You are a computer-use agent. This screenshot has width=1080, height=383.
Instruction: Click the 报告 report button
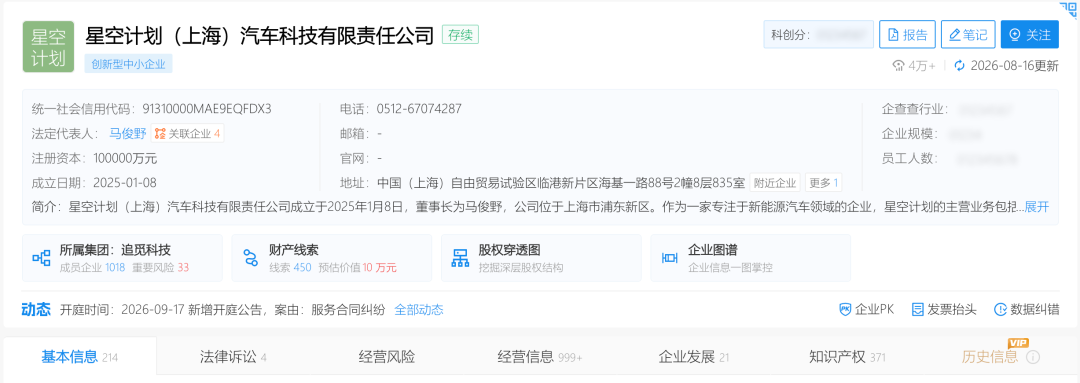click(907, 34)
